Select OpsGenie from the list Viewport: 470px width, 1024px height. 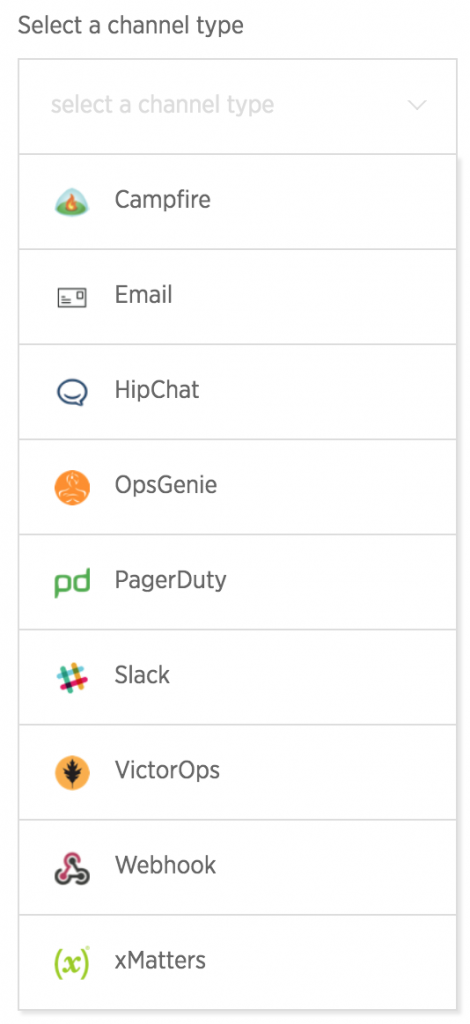pyautogui.click(x=238, y=487)
